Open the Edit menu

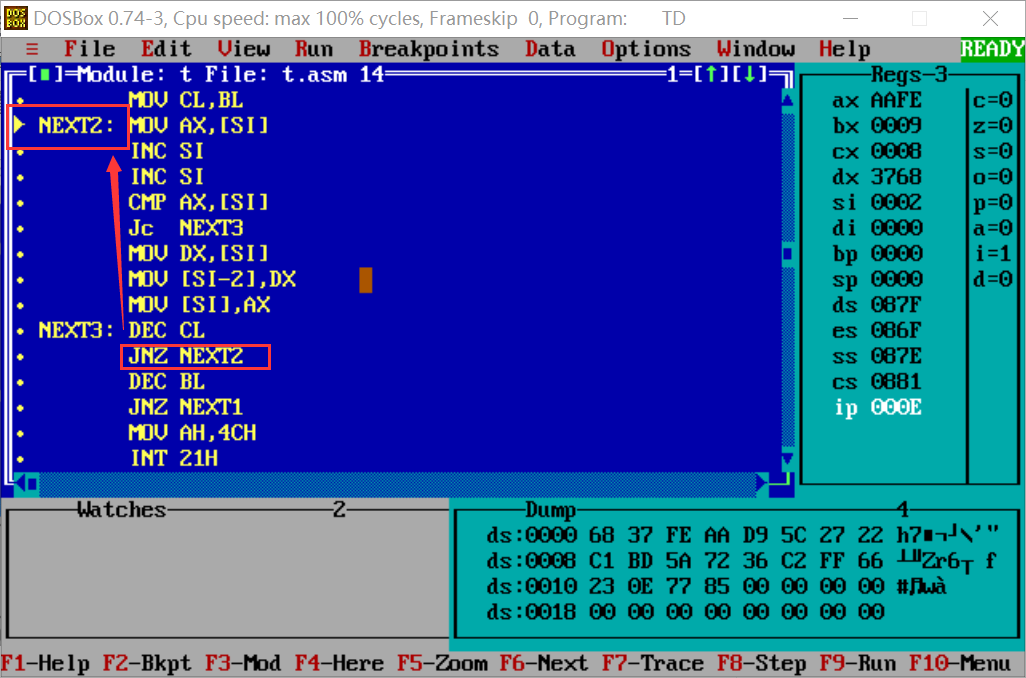click(166, 49)
